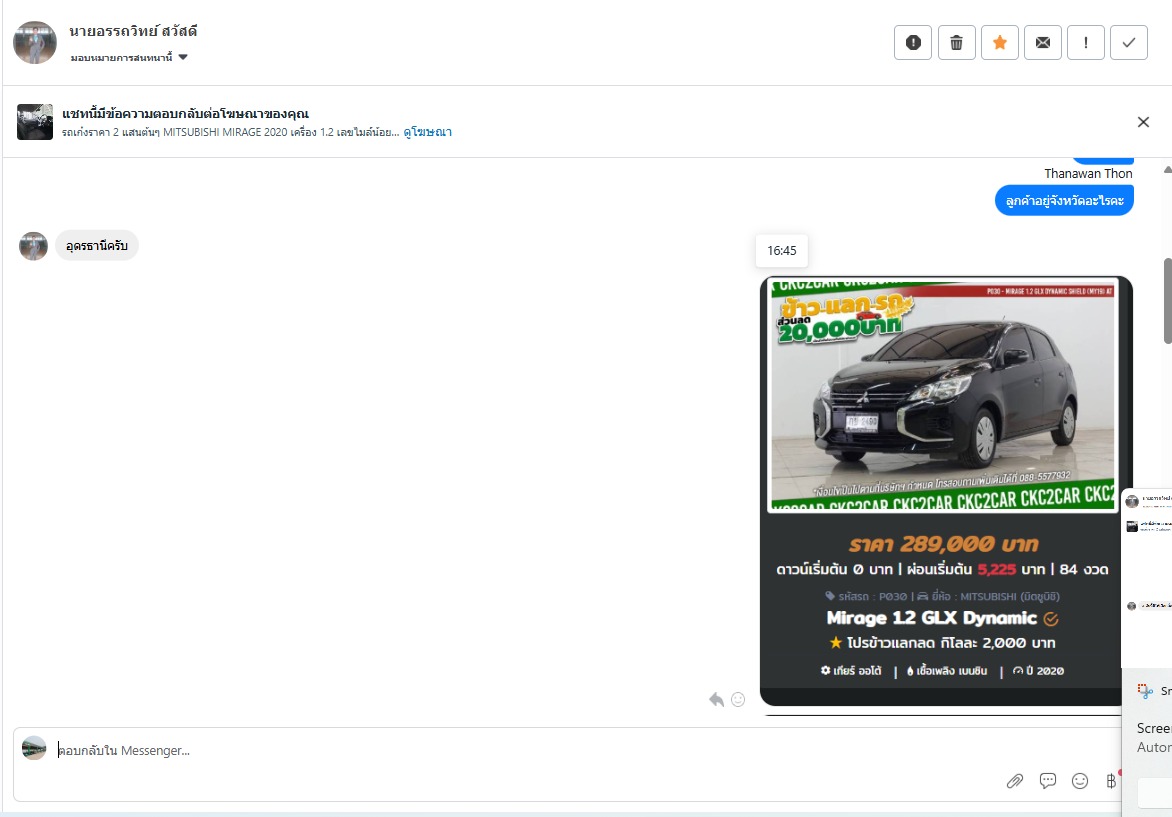Add emoji reaction to car message
The height and width of the screenshot is (817, 1172).
click(738, 700)
